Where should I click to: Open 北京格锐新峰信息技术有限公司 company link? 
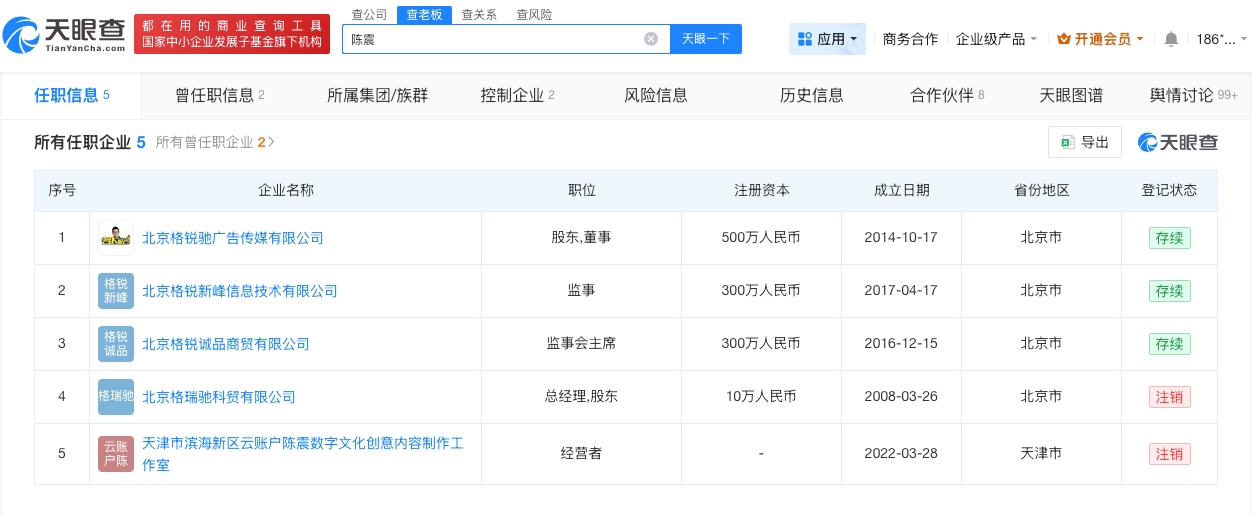coord(240,291)
